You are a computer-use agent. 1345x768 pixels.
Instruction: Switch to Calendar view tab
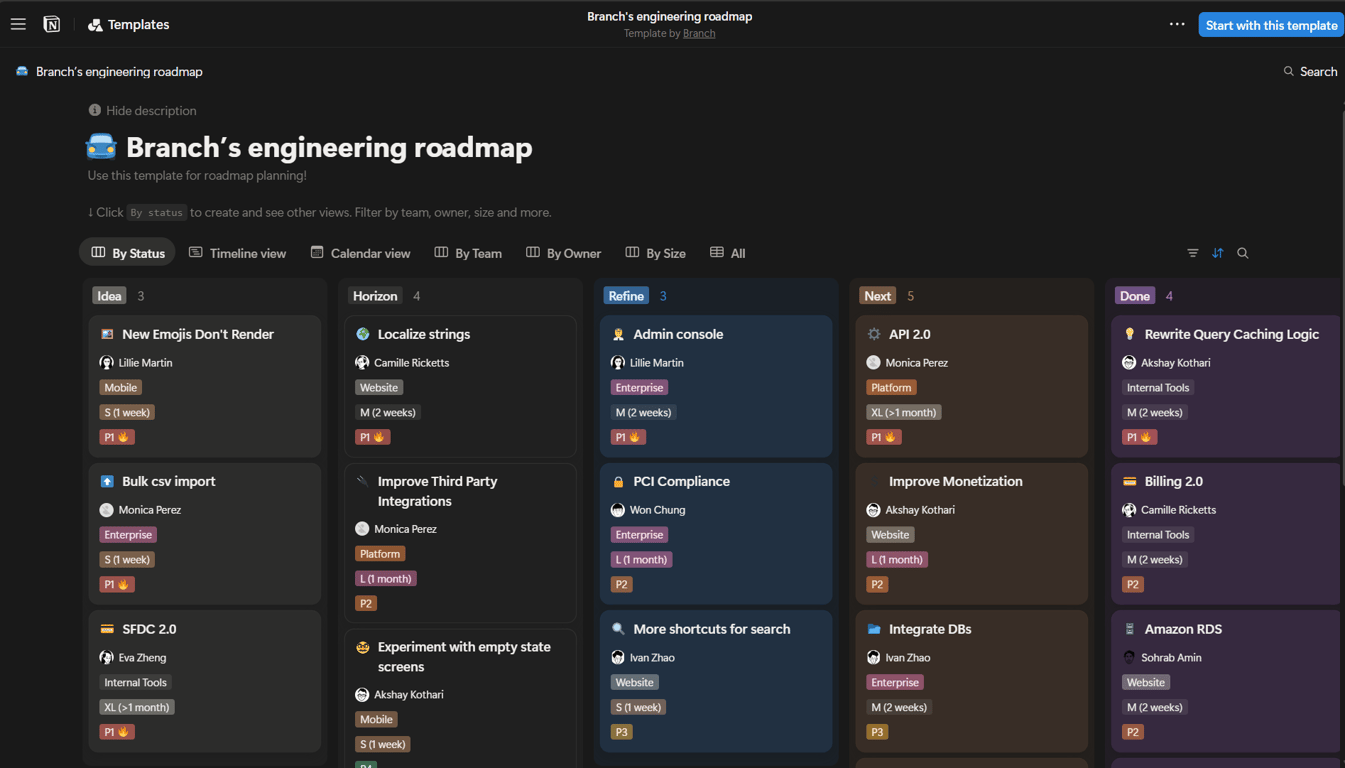coord(360,253)
